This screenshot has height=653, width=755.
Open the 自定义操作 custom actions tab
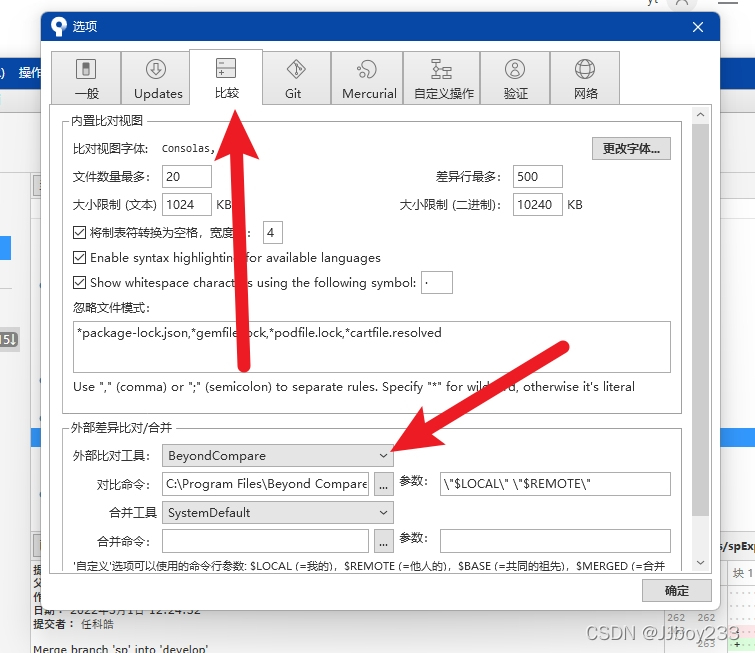[x=442, y=78]
